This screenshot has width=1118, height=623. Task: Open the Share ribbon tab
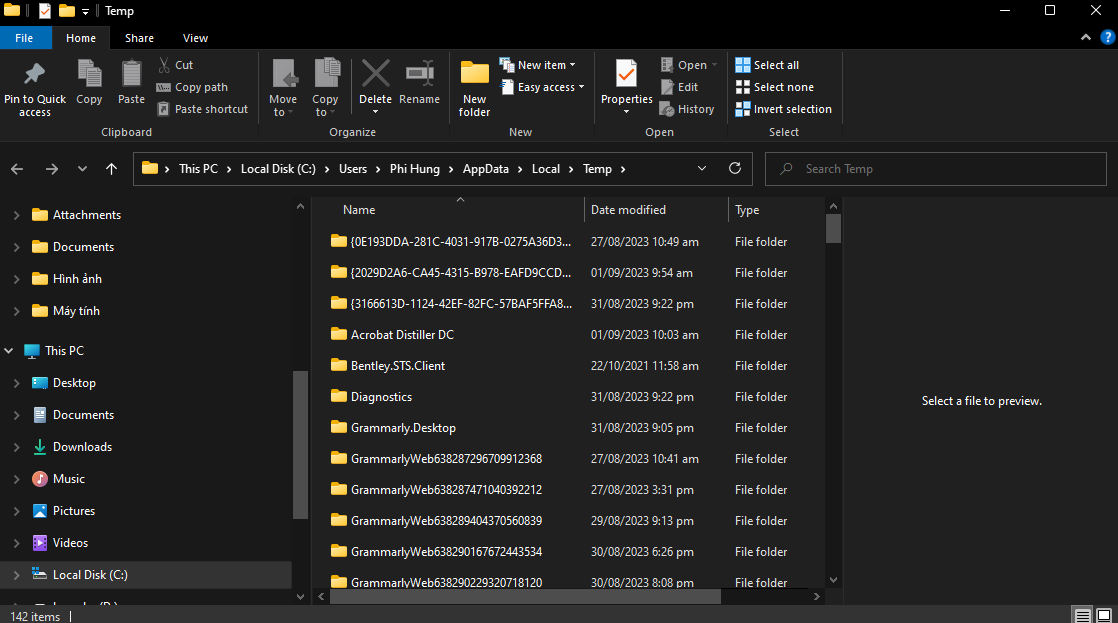click(139, 37)
